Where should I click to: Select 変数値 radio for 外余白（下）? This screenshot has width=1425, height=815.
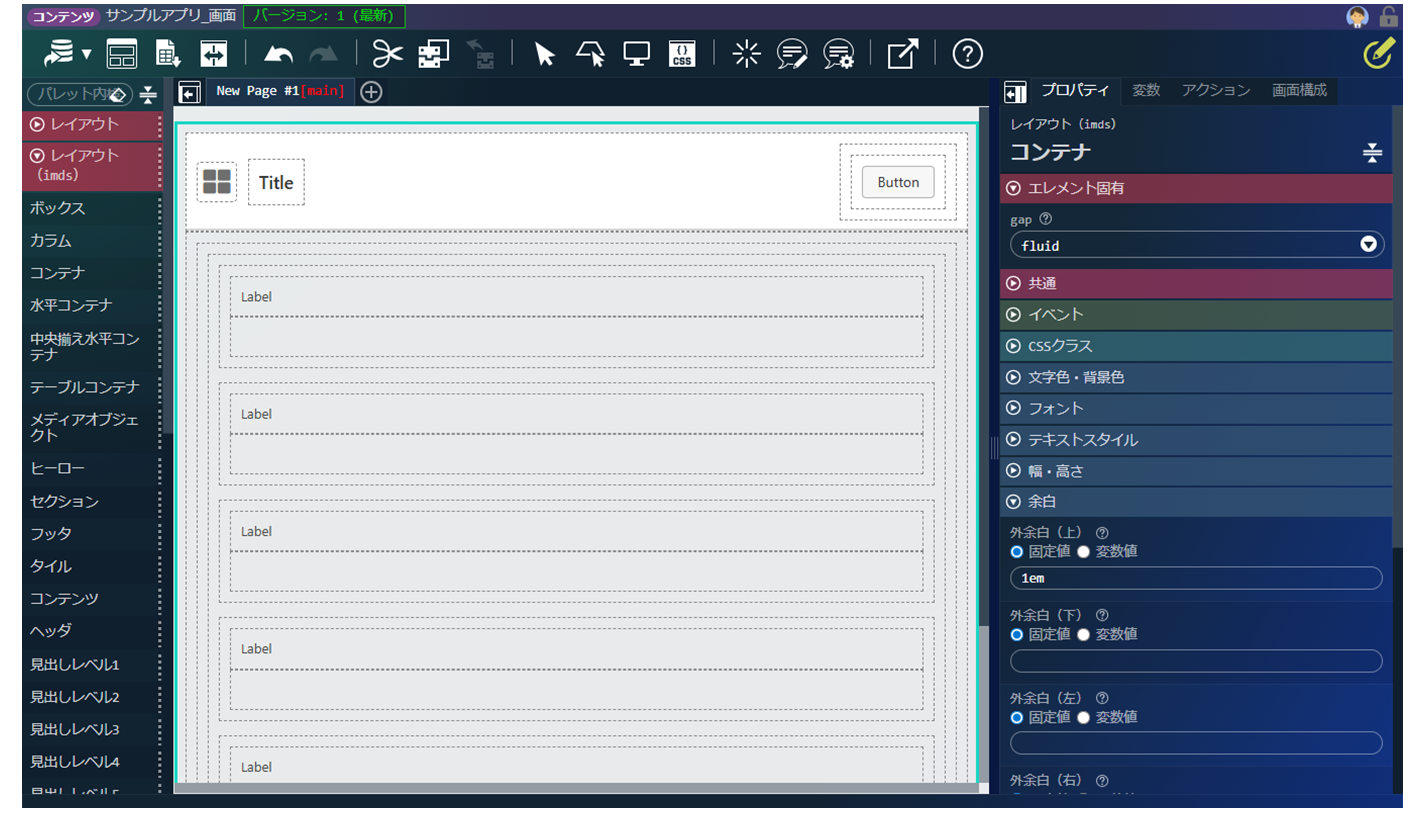[x=1083, y=634]
